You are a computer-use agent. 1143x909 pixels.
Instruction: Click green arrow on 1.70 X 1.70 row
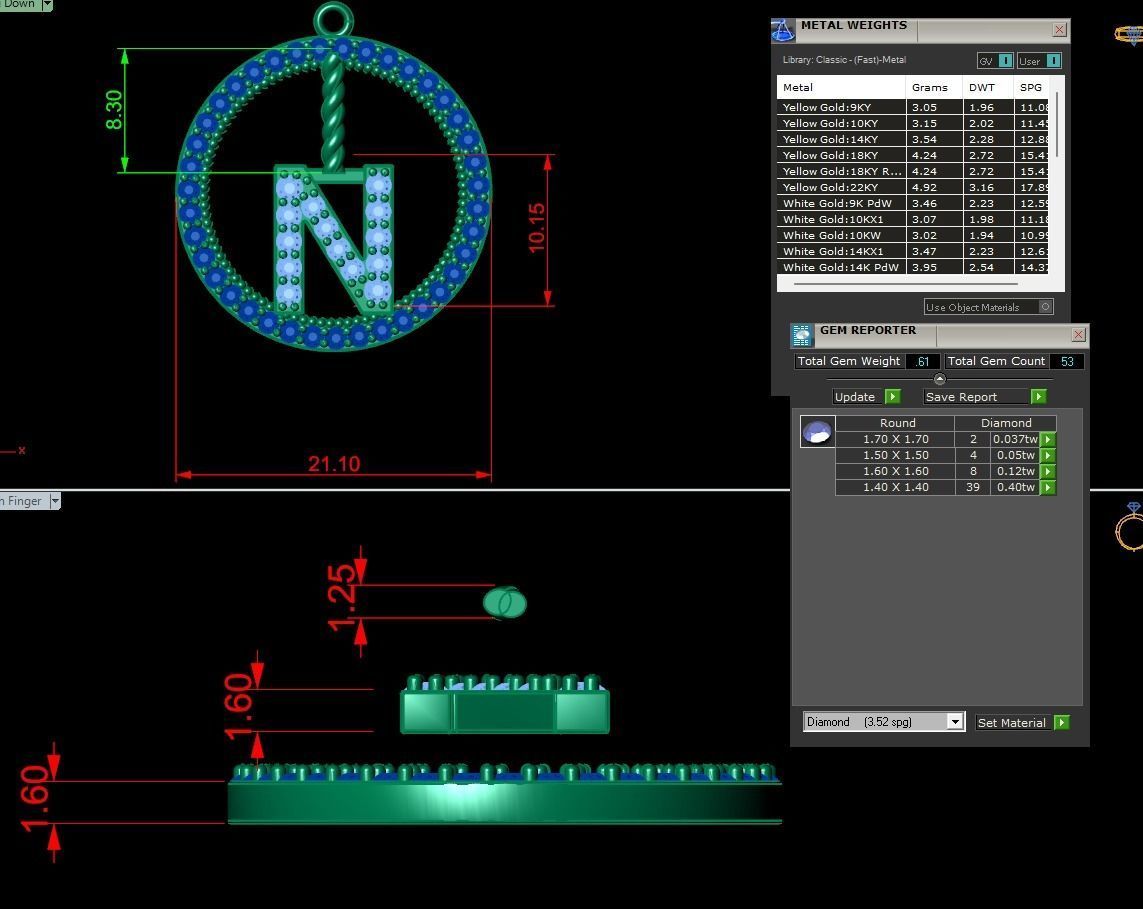[x=1048, y=440]
